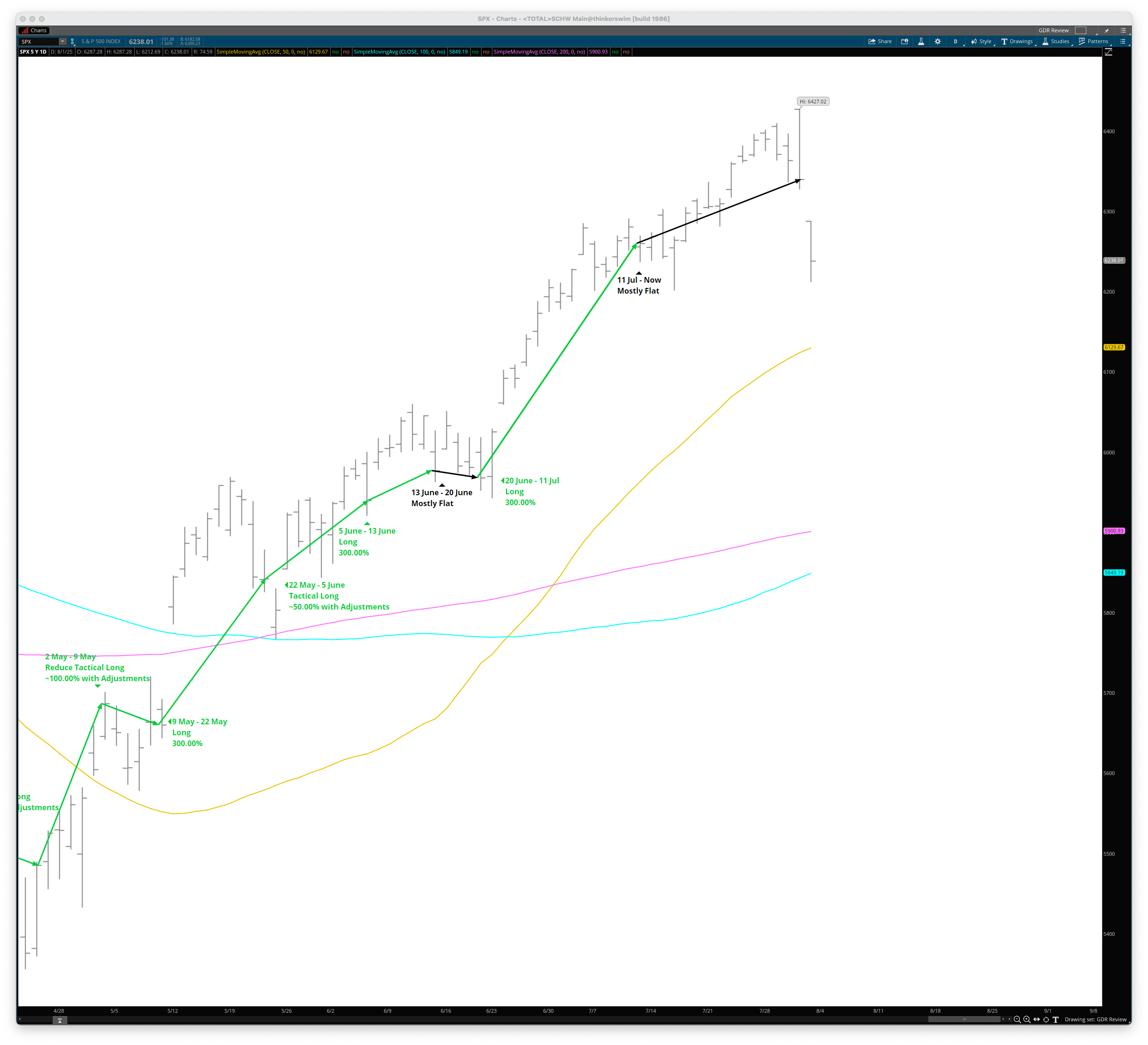Zoom in using the magnifier plus icon

[1027, 1019]
